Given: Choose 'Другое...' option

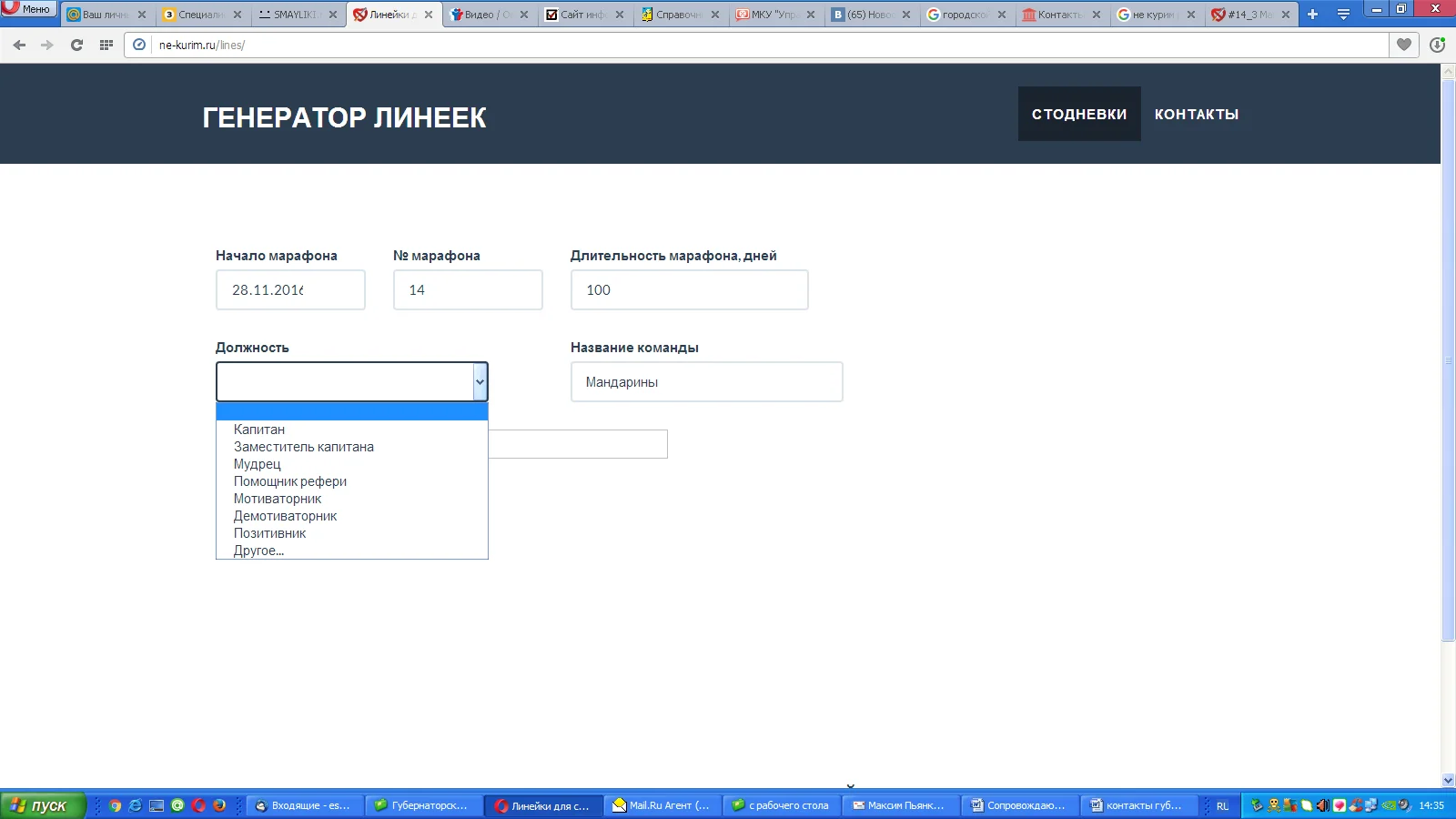Looking at the screenshot, I should pos(352,551).
